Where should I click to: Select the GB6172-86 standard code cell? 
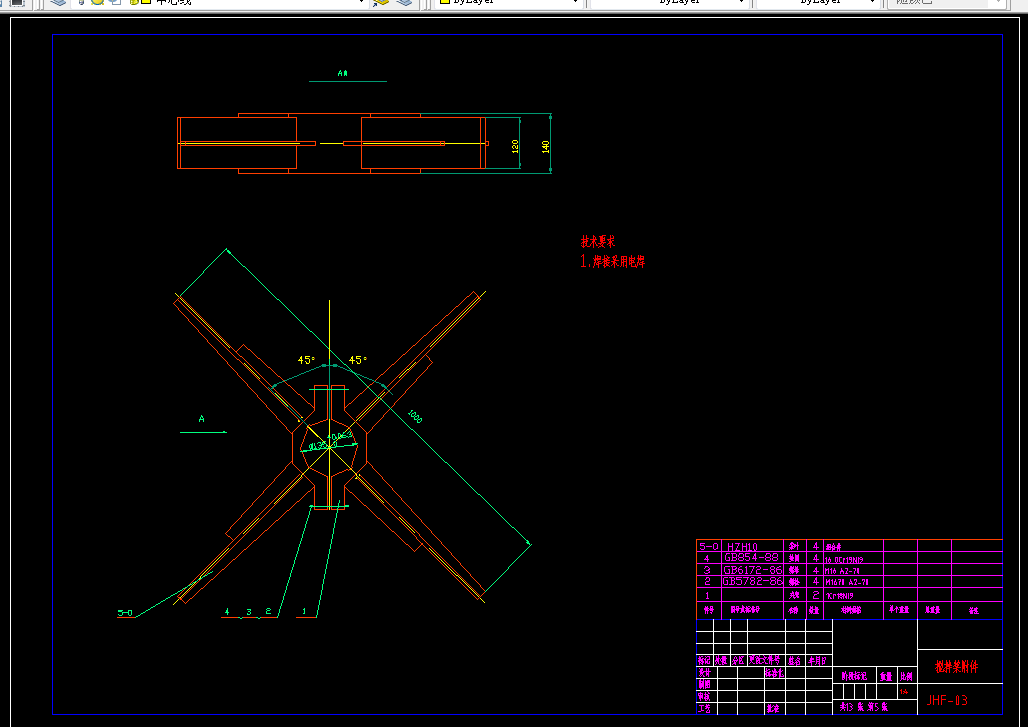coord(753,570)
